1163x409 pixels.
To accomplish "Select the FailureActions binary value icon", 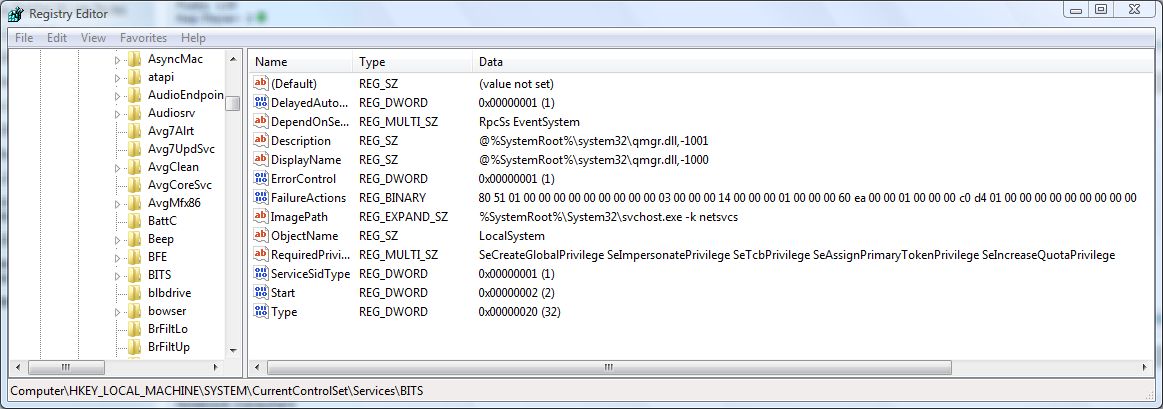I will [260, 197].
